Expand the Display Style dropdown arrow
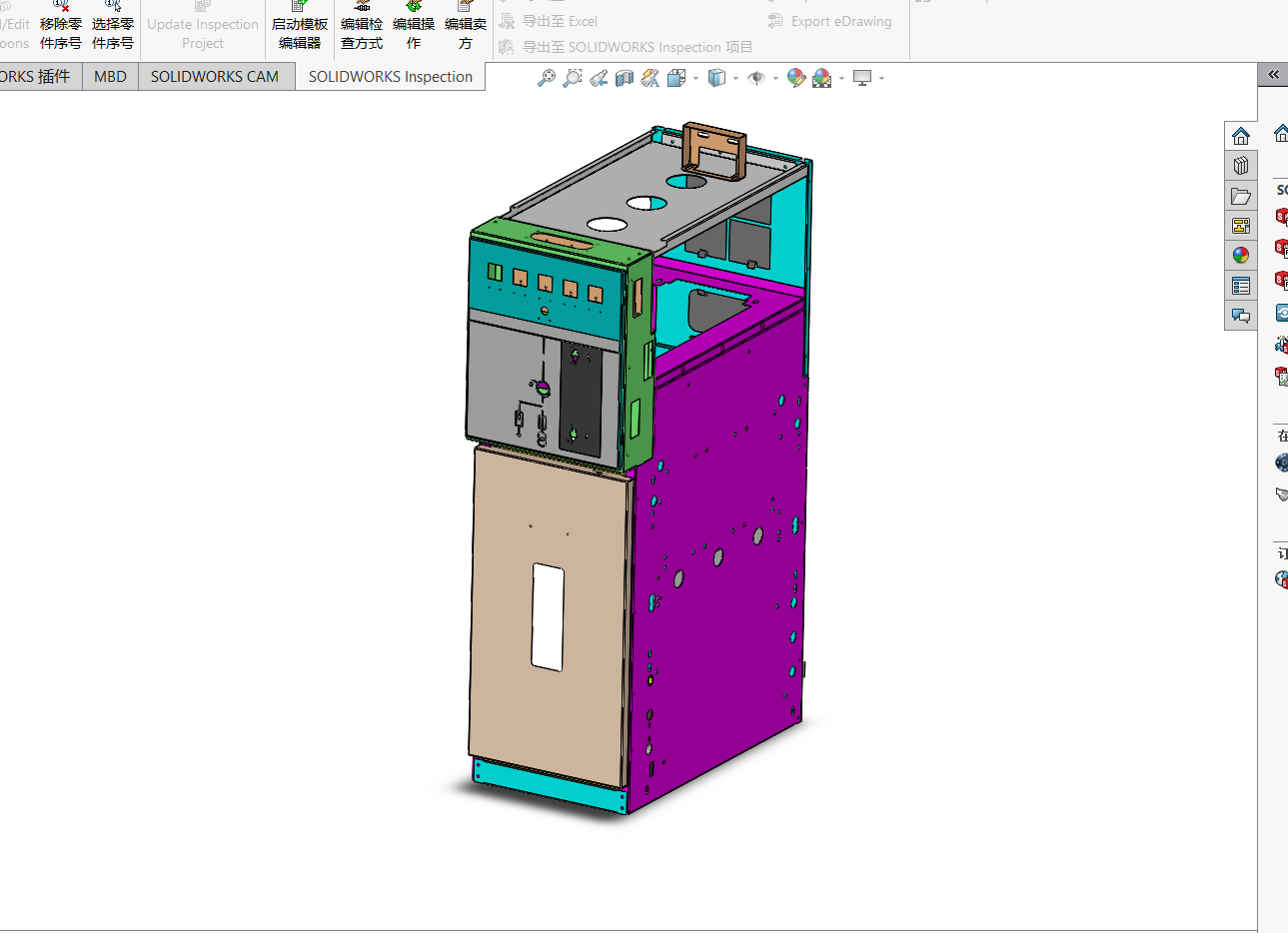 [x=735, y=78]
